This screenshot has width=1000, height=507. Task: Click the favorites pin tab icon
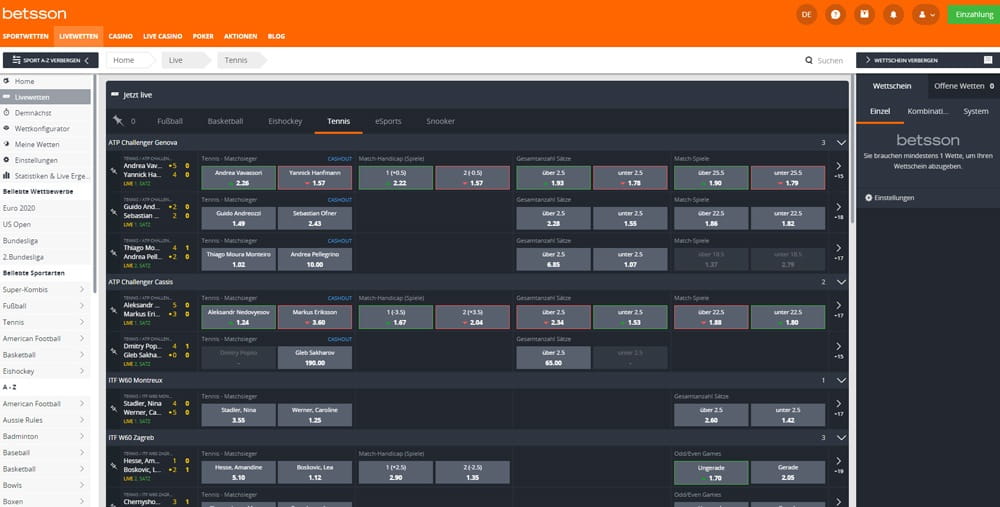point(118,121)
